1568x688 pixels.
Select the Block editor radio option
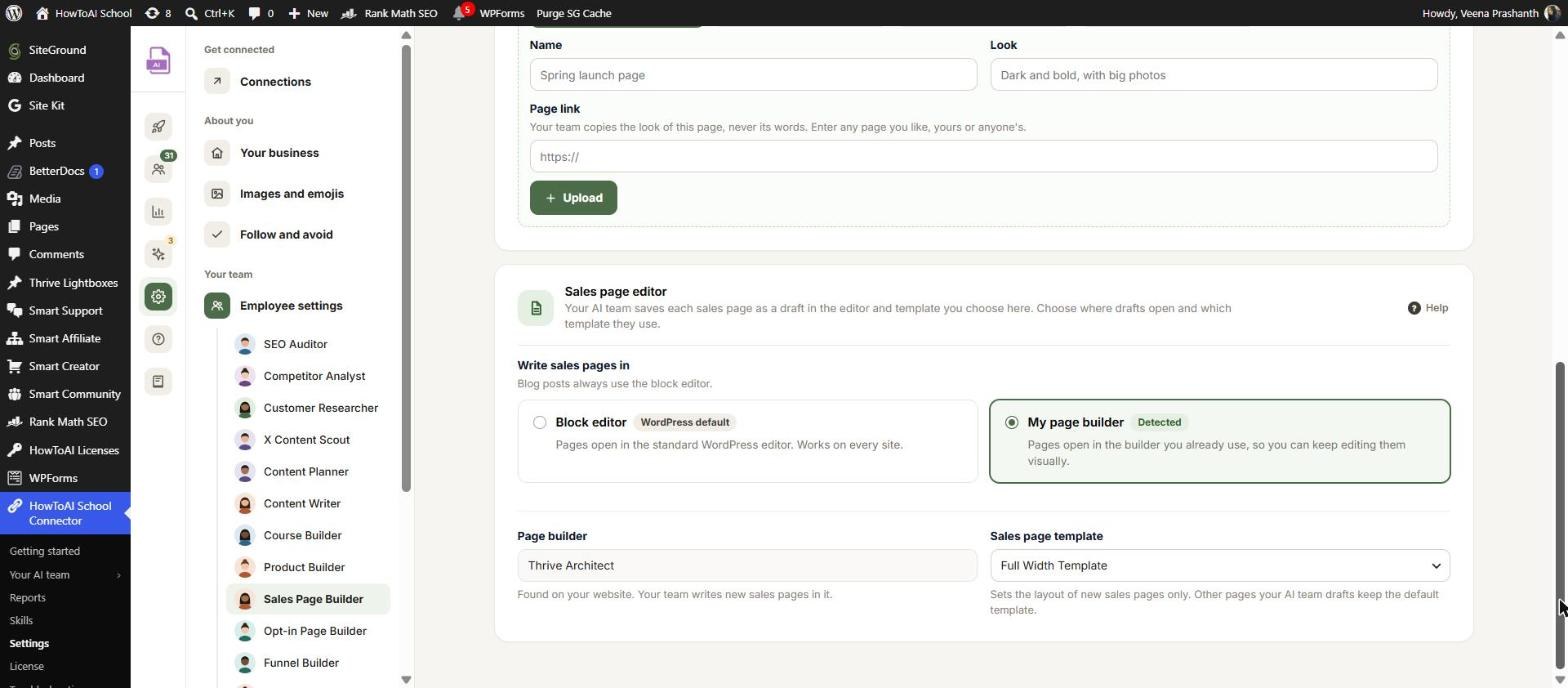(540, 423)
